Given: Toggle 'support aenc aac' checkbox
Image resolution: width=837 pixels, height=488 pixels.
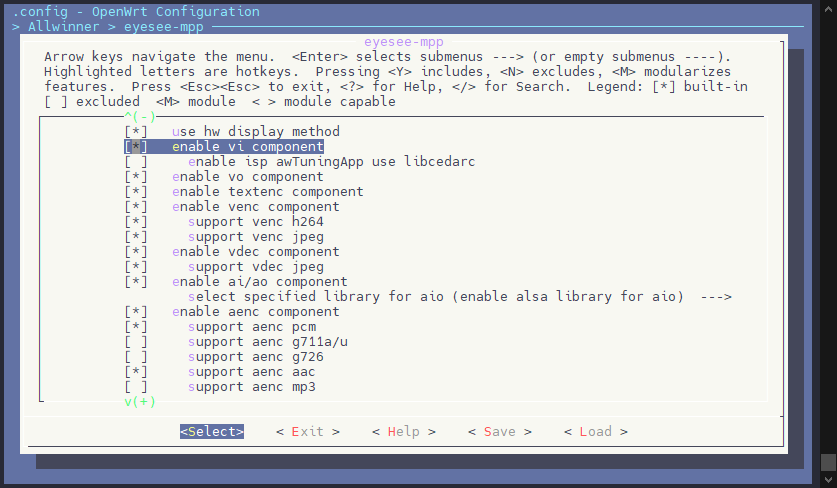Looking at the screenshot, I should 136,372.
